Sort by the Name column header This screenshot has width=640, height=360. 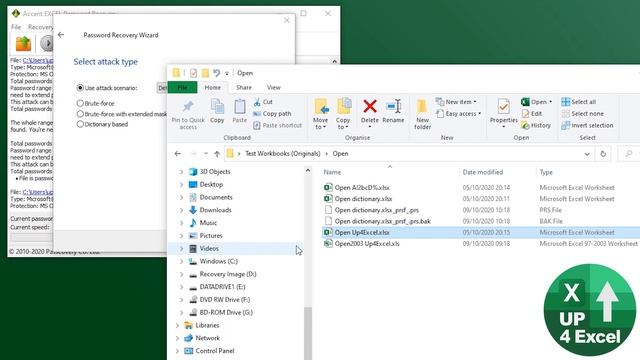pos(332,172)
